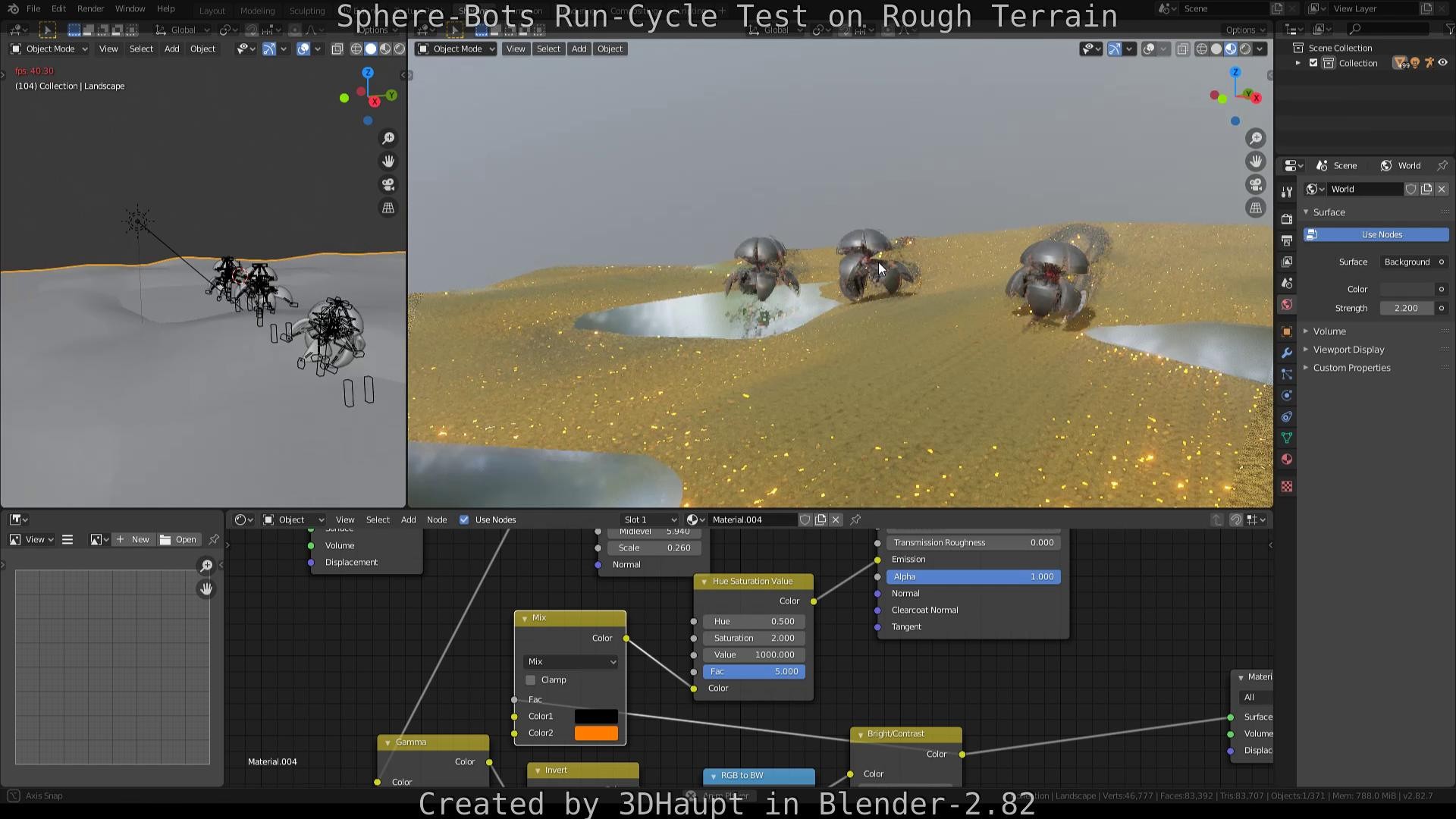Viewport: 1456px width, 819px height.
Task: Click the Background surface button
Action: pyautogui.click(x=1407, y=262)
